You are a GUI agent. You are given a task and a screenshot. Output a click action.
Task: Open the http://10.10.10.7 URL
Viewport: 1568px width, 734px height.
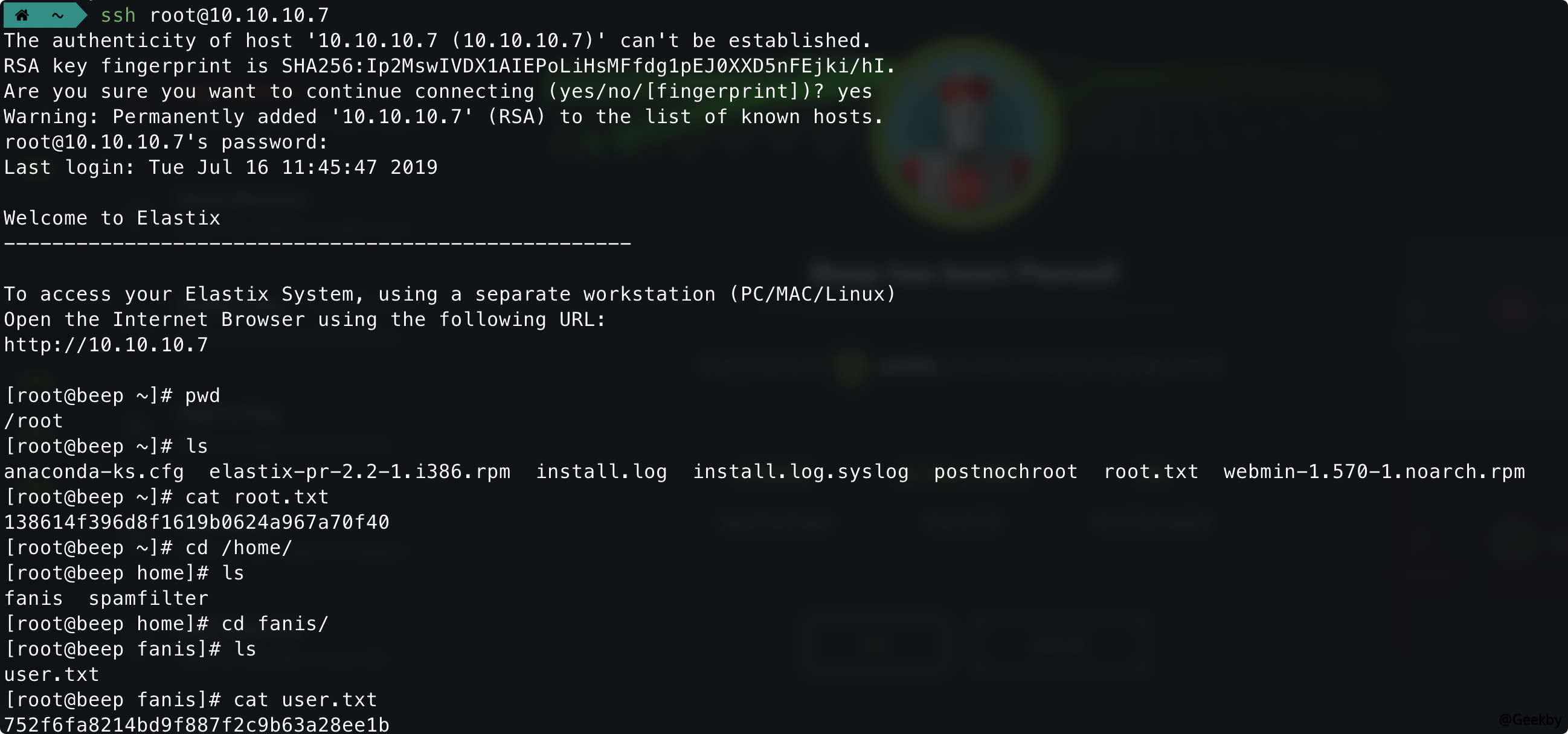[106, 345]
